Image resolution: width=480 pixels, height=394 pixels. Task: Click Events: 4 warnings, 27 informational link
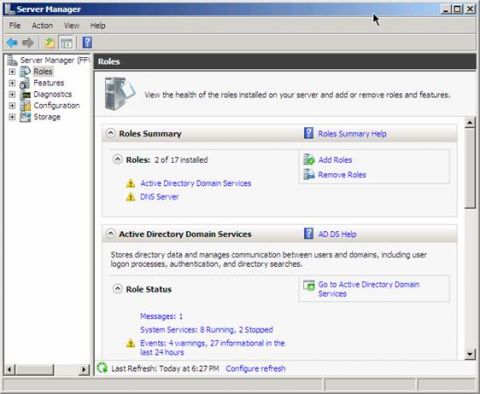point(212,348)
